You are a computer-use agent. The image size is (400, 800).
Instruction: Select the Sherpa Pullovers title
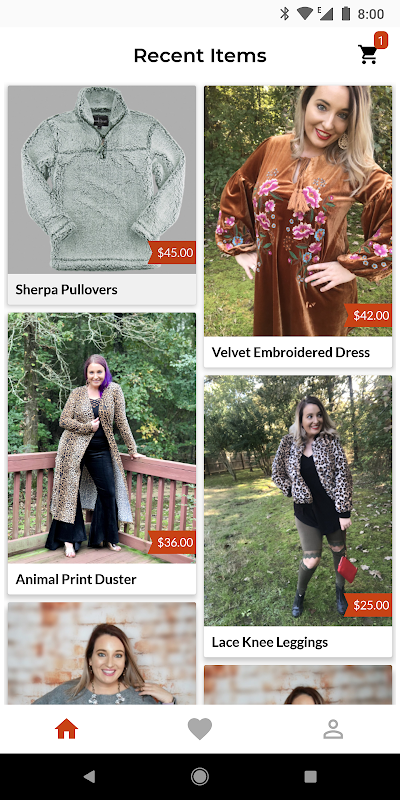66,290
